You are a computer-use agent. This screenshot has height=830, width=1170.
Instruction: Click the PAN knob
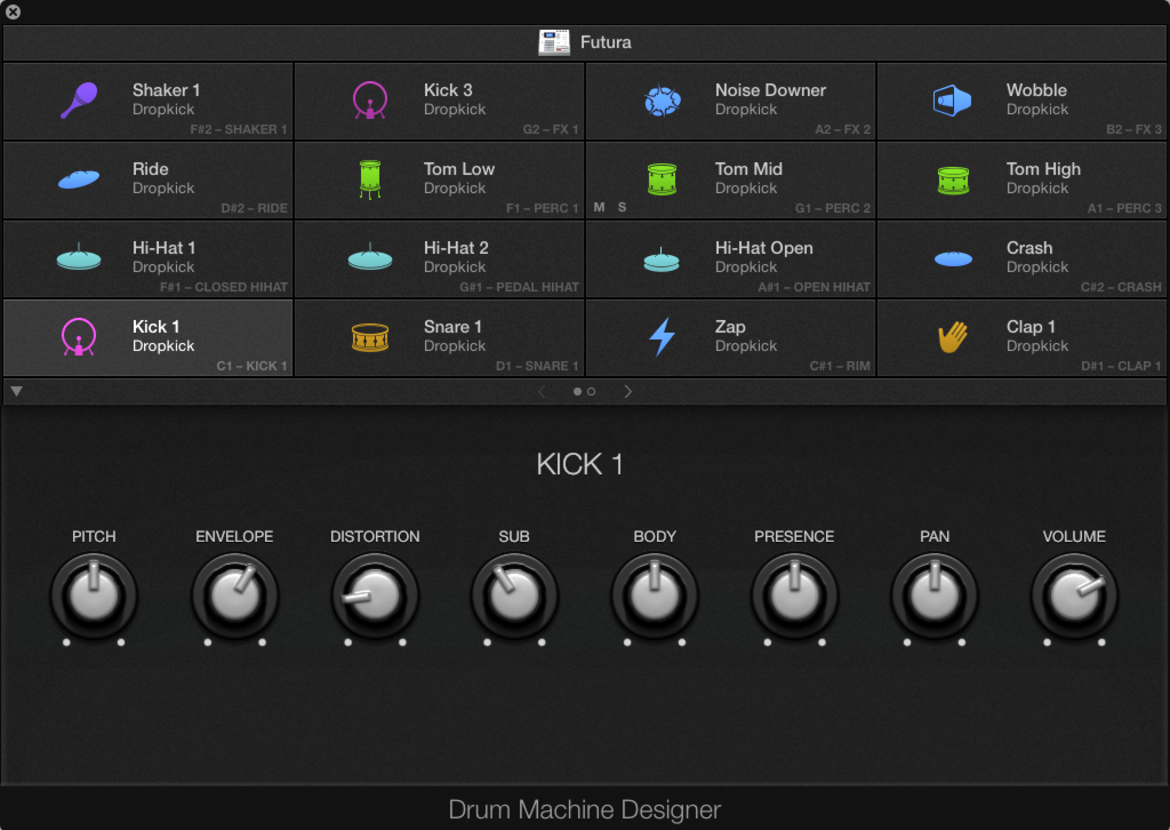click(934, 596)
